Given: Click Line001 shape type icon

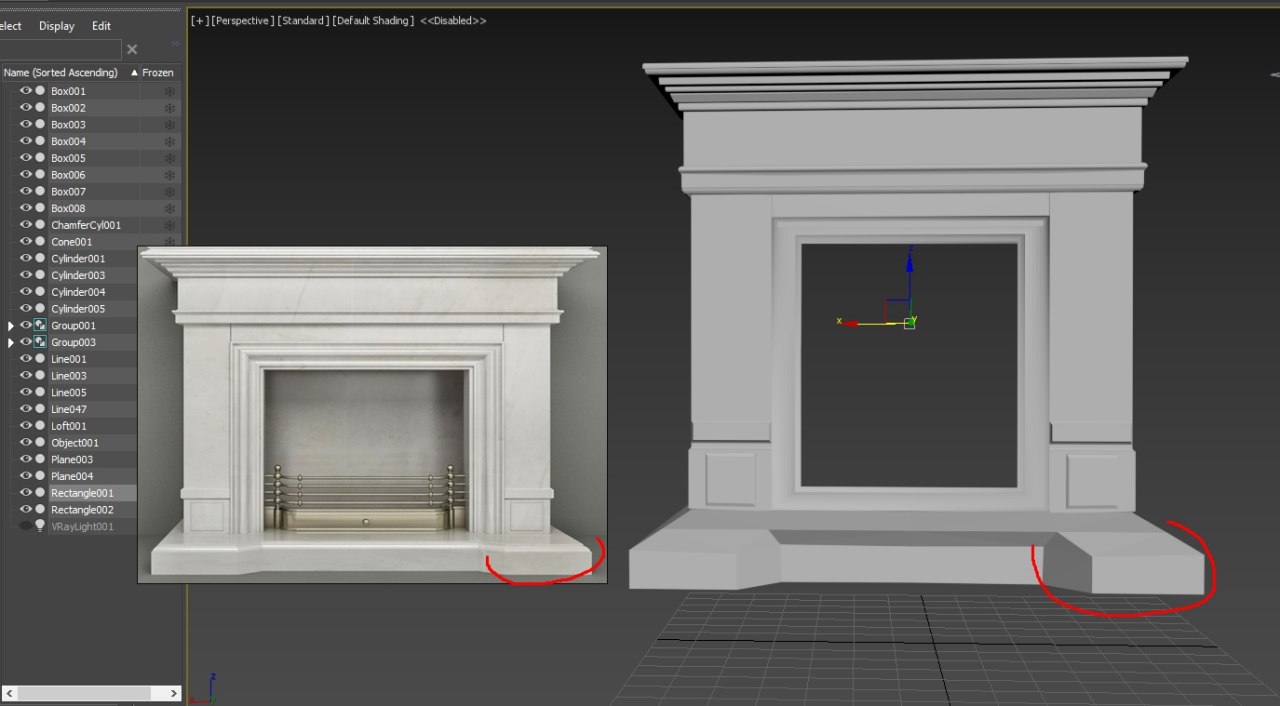Looking at the screenshot, I should [x=40, y=359].
